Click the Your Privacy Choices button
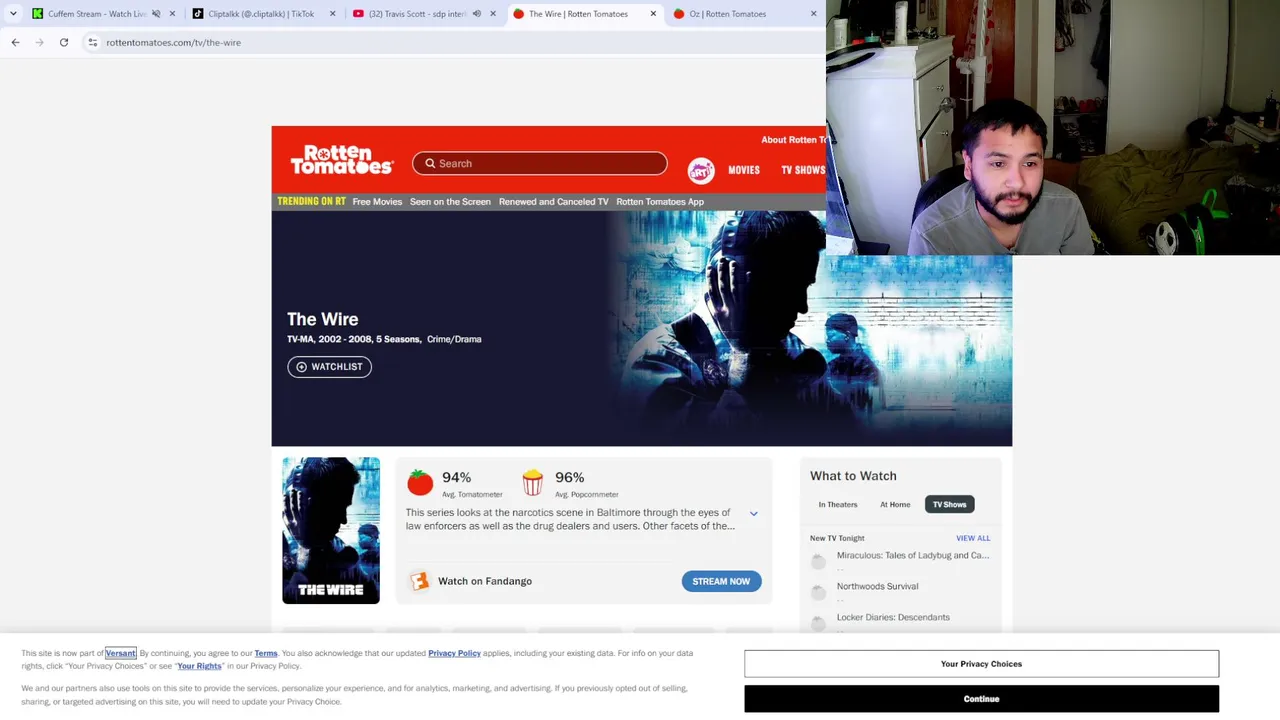This screenshot has height=720, width=1280. (981, 664)
